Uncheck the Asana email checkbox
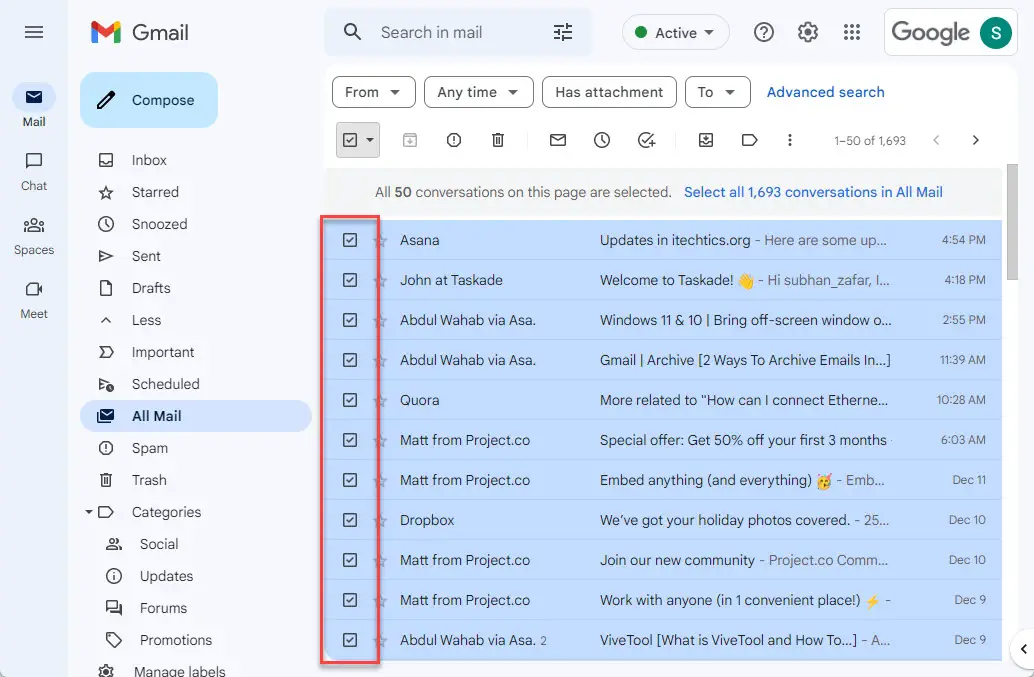The width and height of the screenshot is (1034, 677). 350,240
